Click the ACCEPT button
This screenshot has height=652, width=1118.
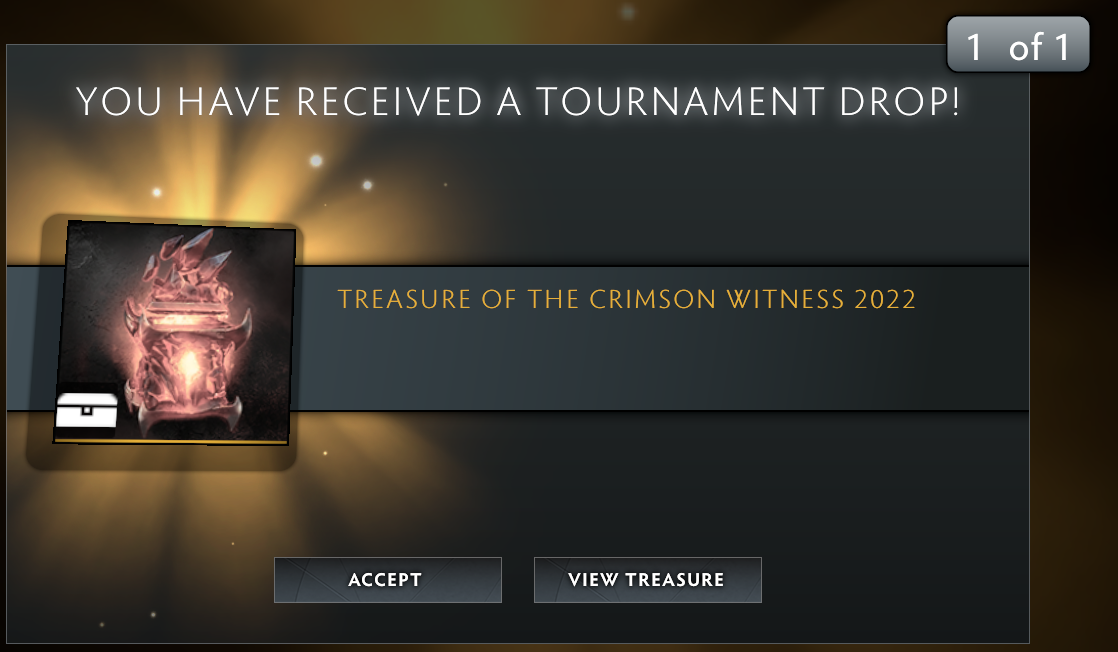[x=388, y=580]
